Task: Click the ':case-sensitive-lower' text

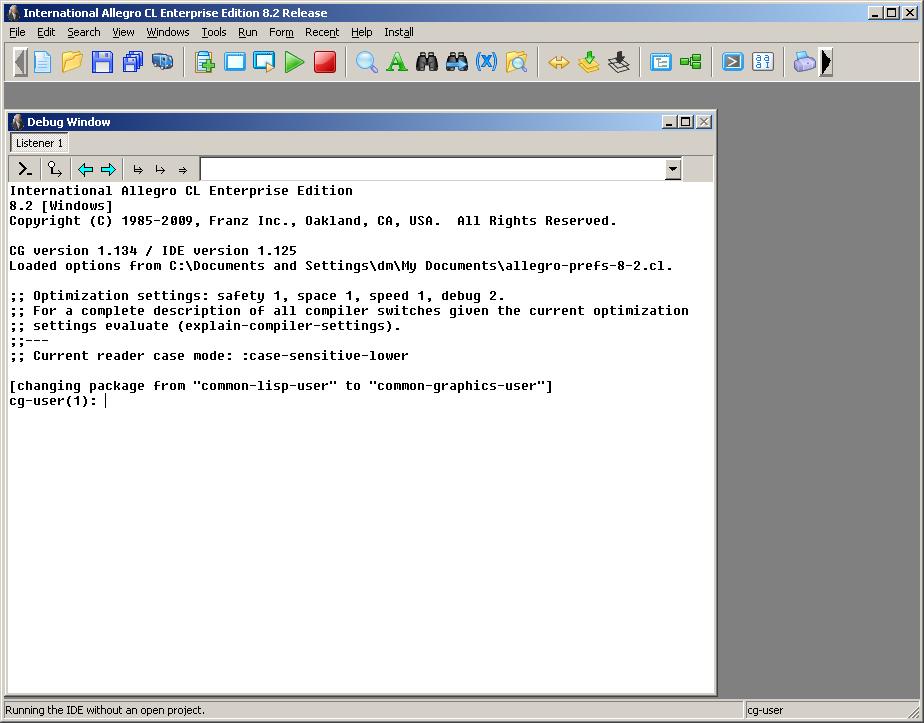Action: coord(325,356)
